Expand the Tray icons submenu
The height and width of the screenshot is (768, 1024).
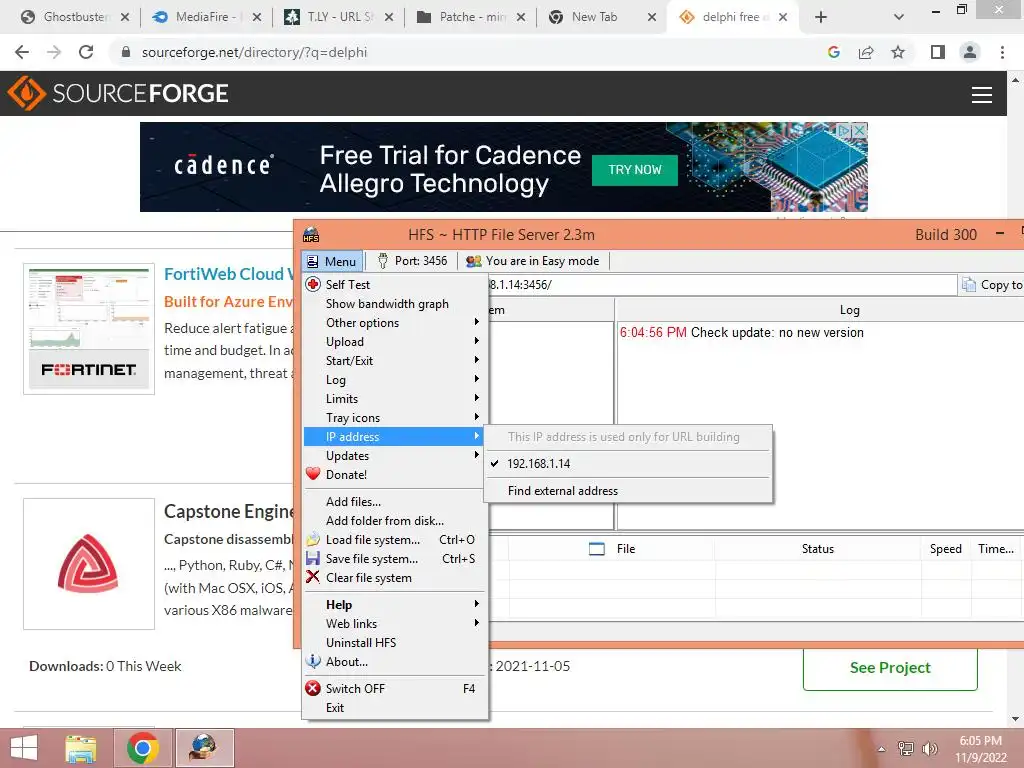396,417
